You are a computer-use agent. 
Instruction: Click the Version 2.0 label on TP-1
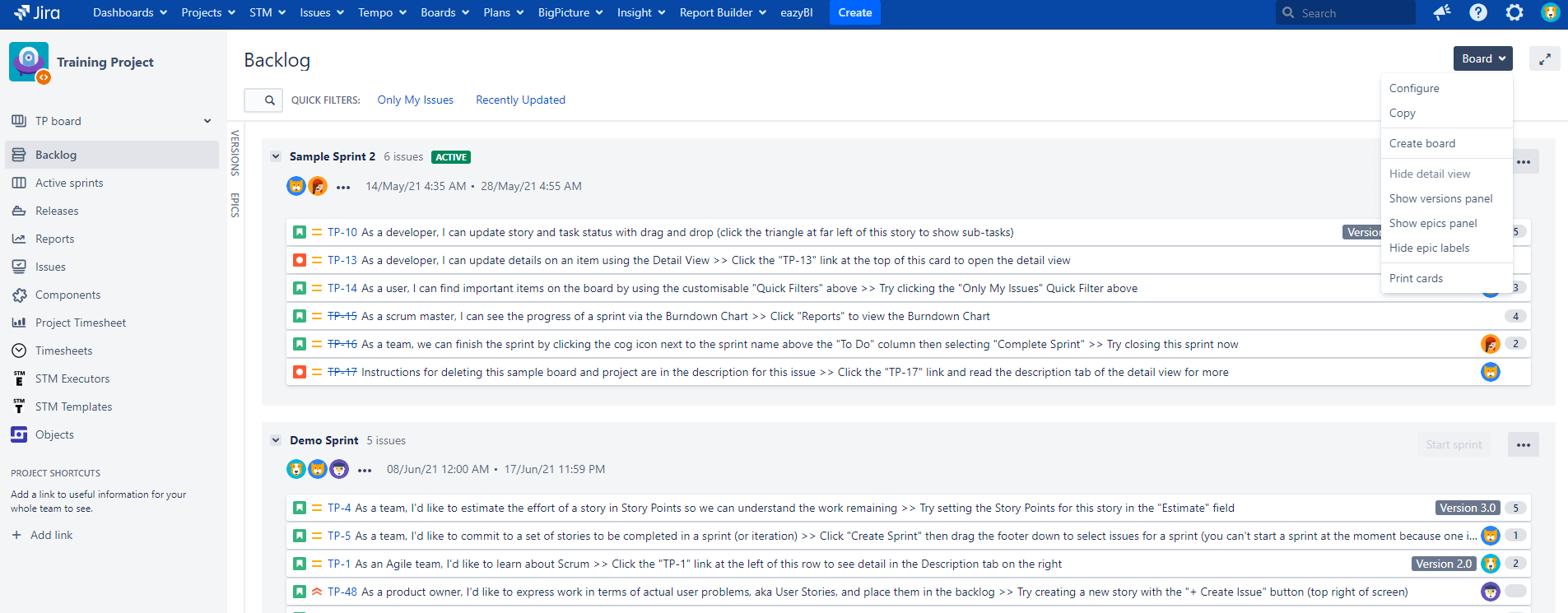[1444, 564]
